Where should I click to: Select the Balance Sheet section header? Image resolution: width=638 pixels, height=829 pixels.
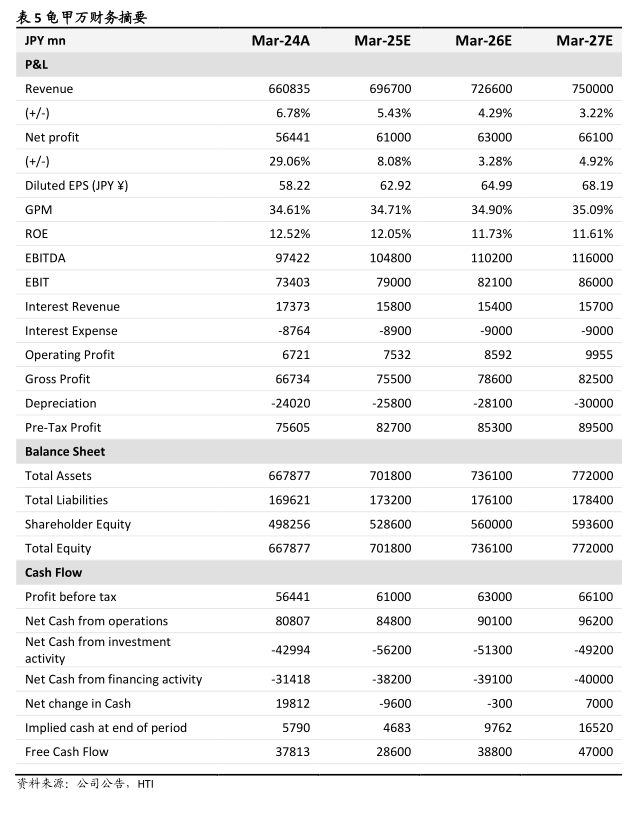click(x=319, y=452)
